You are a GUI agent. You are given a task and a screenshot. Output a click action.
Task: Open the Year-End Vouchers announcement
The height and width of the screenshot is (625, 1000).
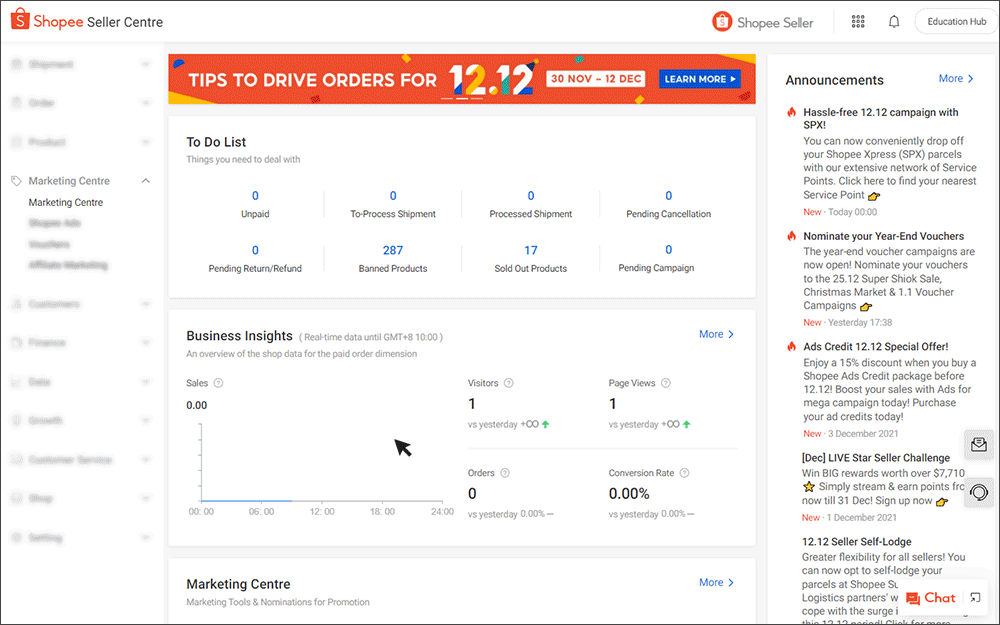point(870,237)
